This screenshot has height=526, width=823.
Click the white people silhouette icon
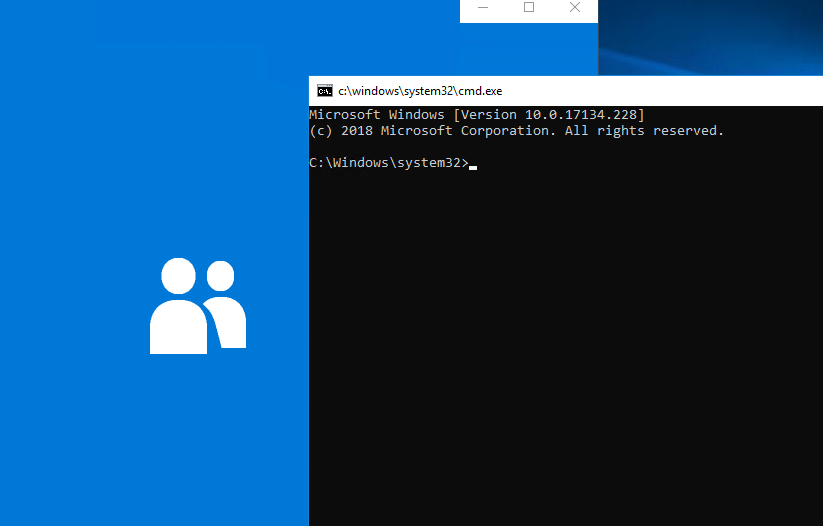coord(197,306)
